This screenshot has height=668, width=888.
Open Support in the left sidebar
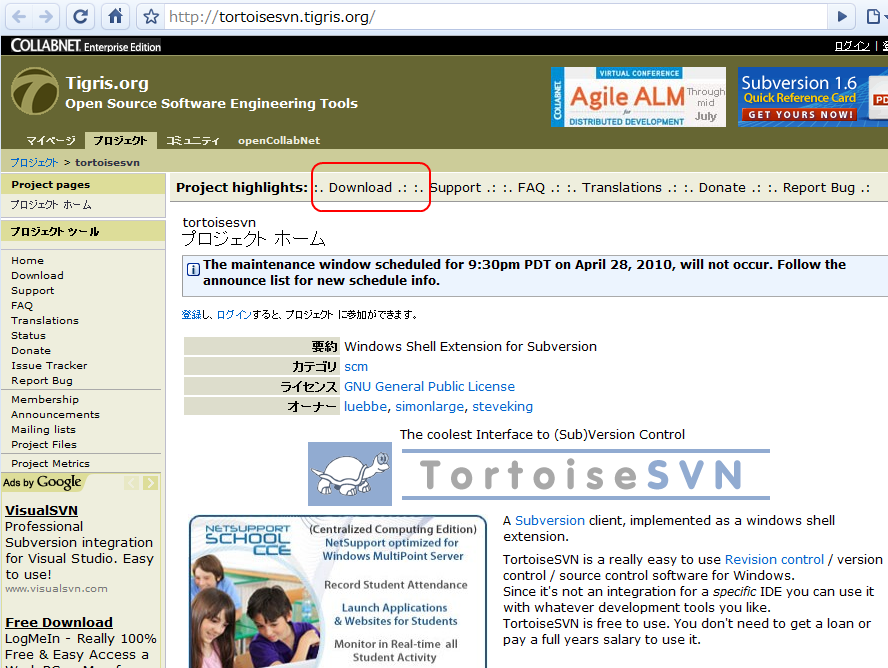pos(33,290)
